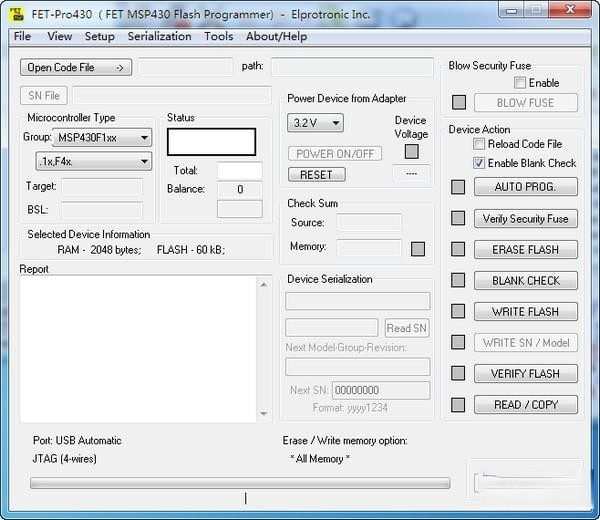Click status indicator beside VERIFY FLASH

pyautogui.click(x=458, y=373)
